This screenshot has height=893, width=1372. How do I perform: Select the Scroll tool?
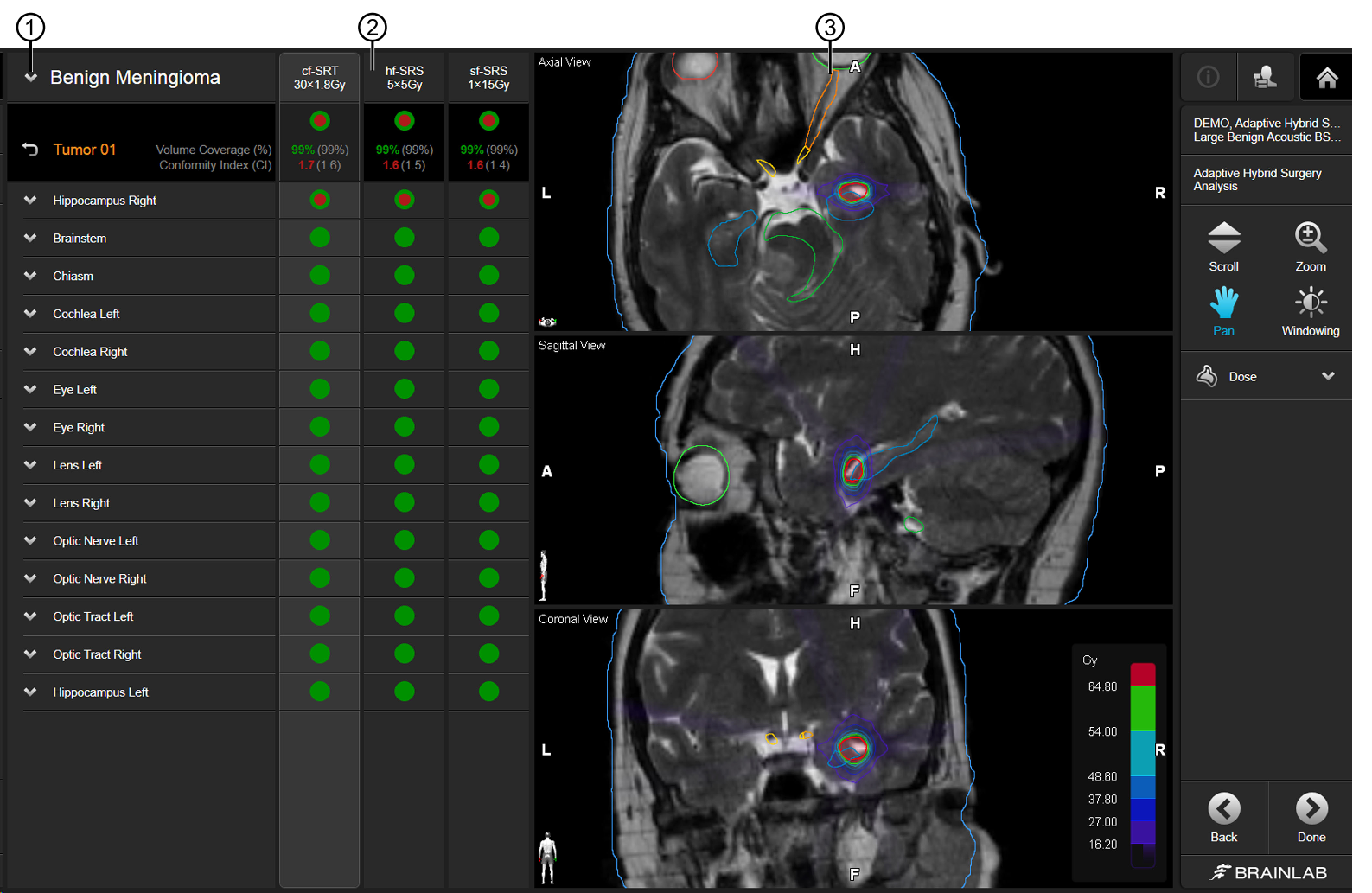(1223, 247)
